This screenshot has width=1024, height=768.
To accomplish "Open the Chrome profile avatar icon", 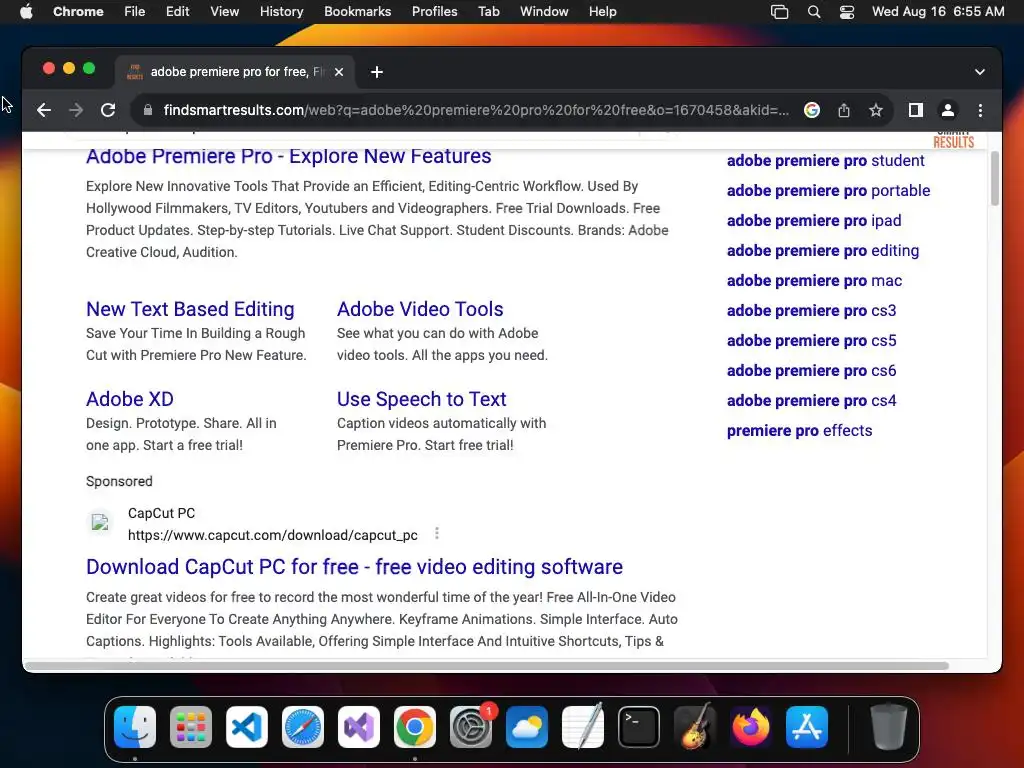I will click(948, 110).
